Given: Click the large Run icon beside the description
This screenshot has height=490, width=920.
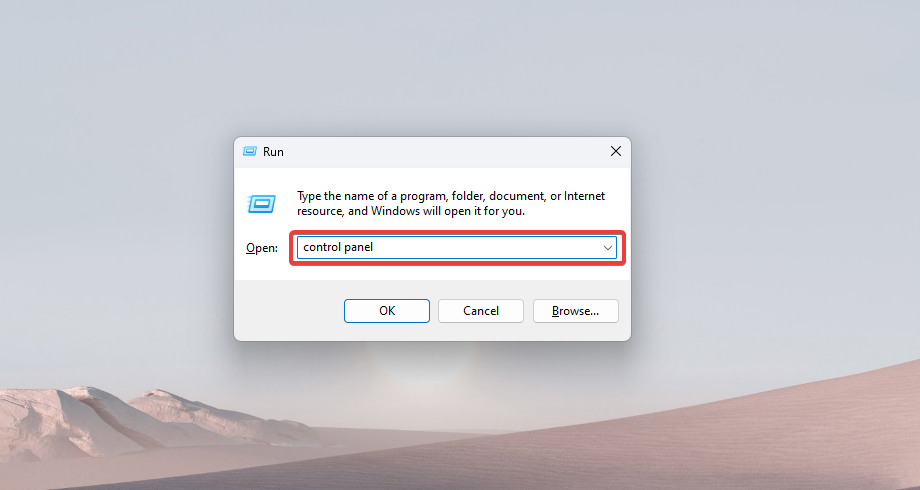Looking at the screenshot, I should (x=261, y=204).
